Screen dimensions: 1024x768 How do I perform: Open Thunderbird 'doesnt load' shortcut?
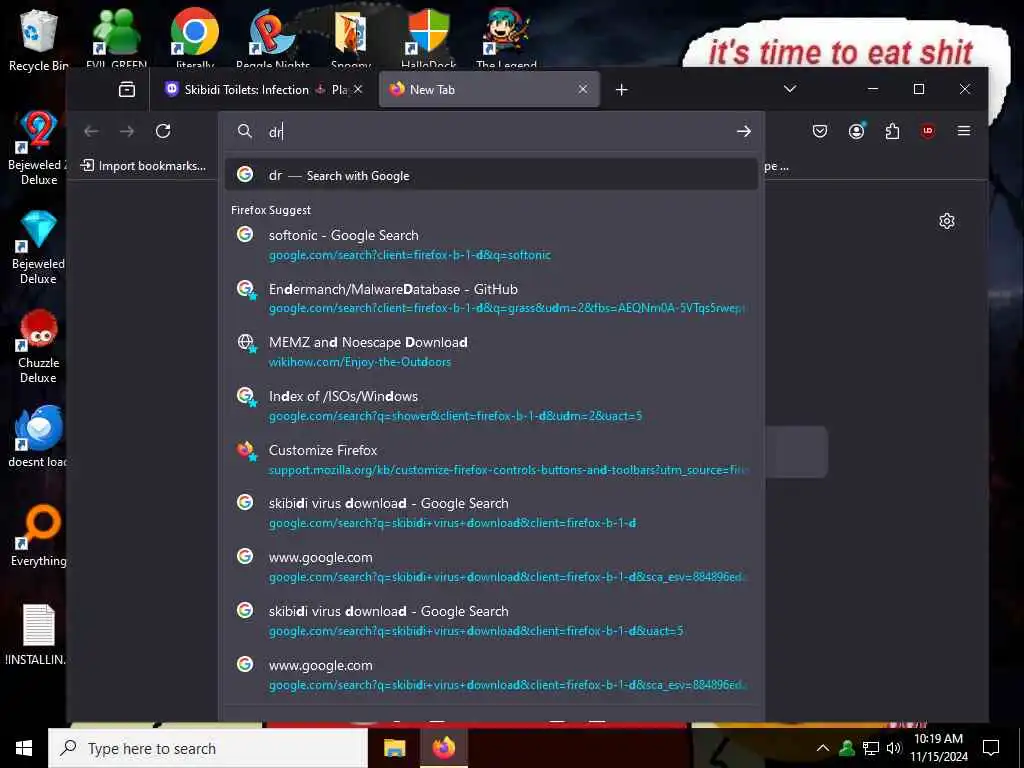pos(38,437)
